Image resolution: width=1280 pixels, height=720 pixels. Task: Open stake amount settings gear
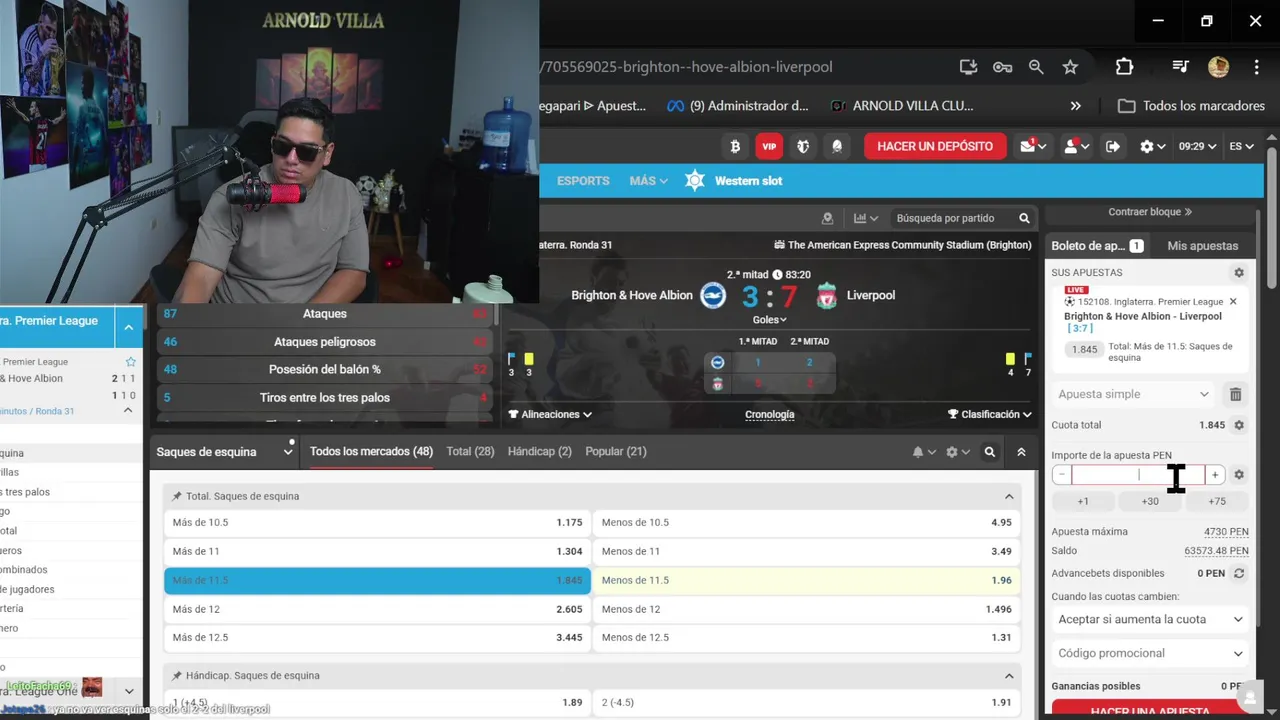[1239, 475]
